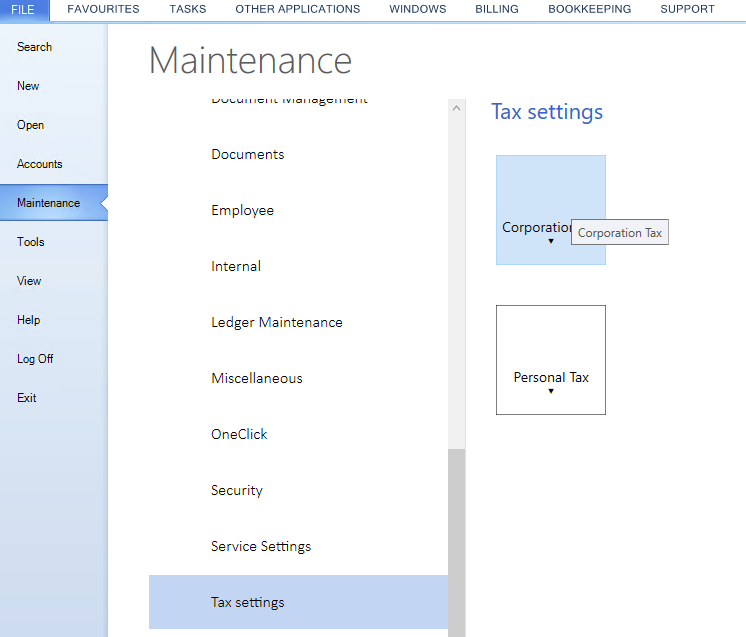The height and width of the screenshot is (637, 746).
Task: Open the SUPPORT menu
Action: pos(687,9)
